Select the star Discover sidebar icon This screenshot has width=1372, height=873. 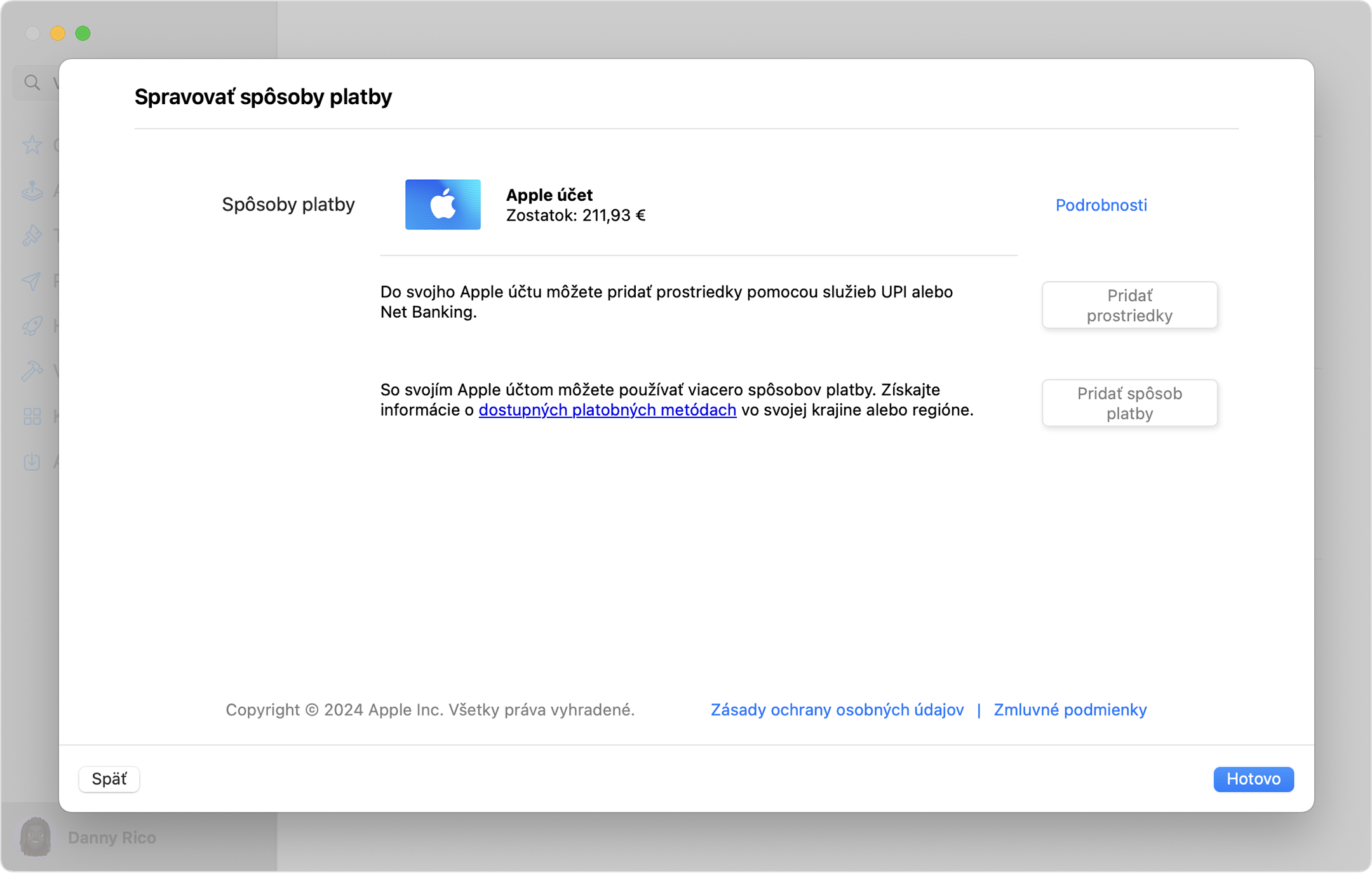[x=32, y=145]
